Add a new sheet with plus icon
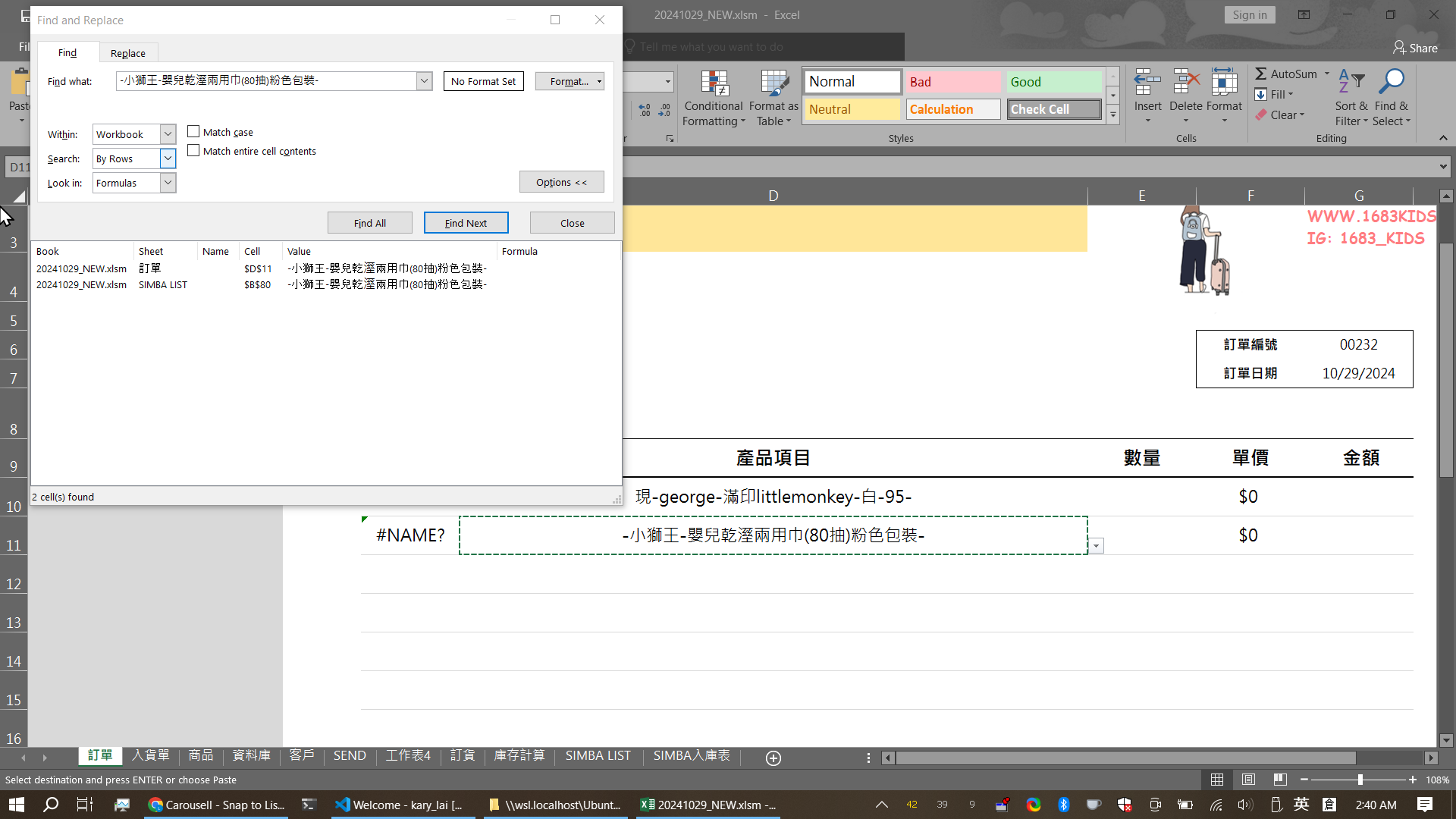This screenshot has width=1456, height=819. 773,758
